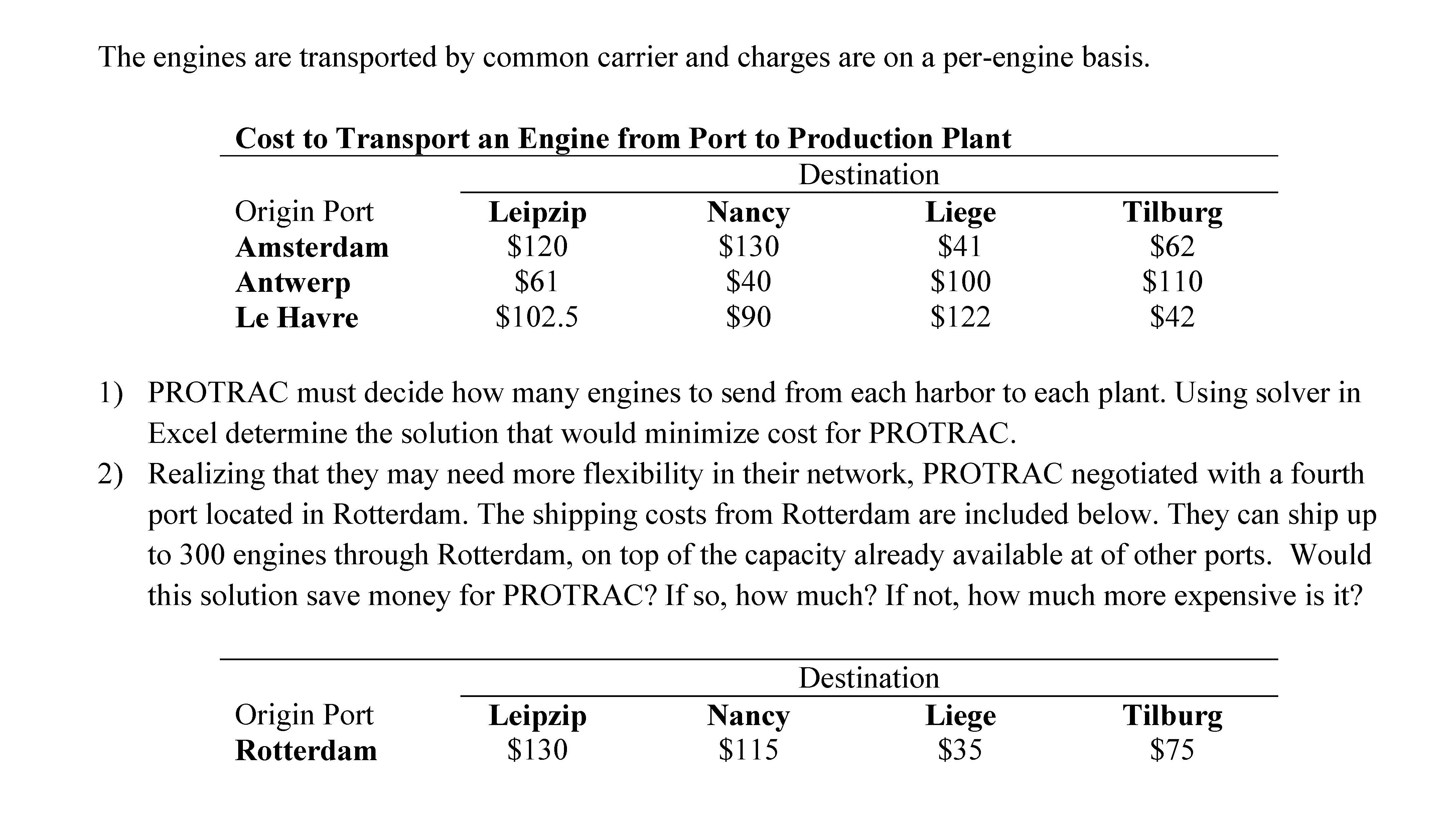Click the Origin Port label in the lower table
1456x829 pixels.
(304, 715)
